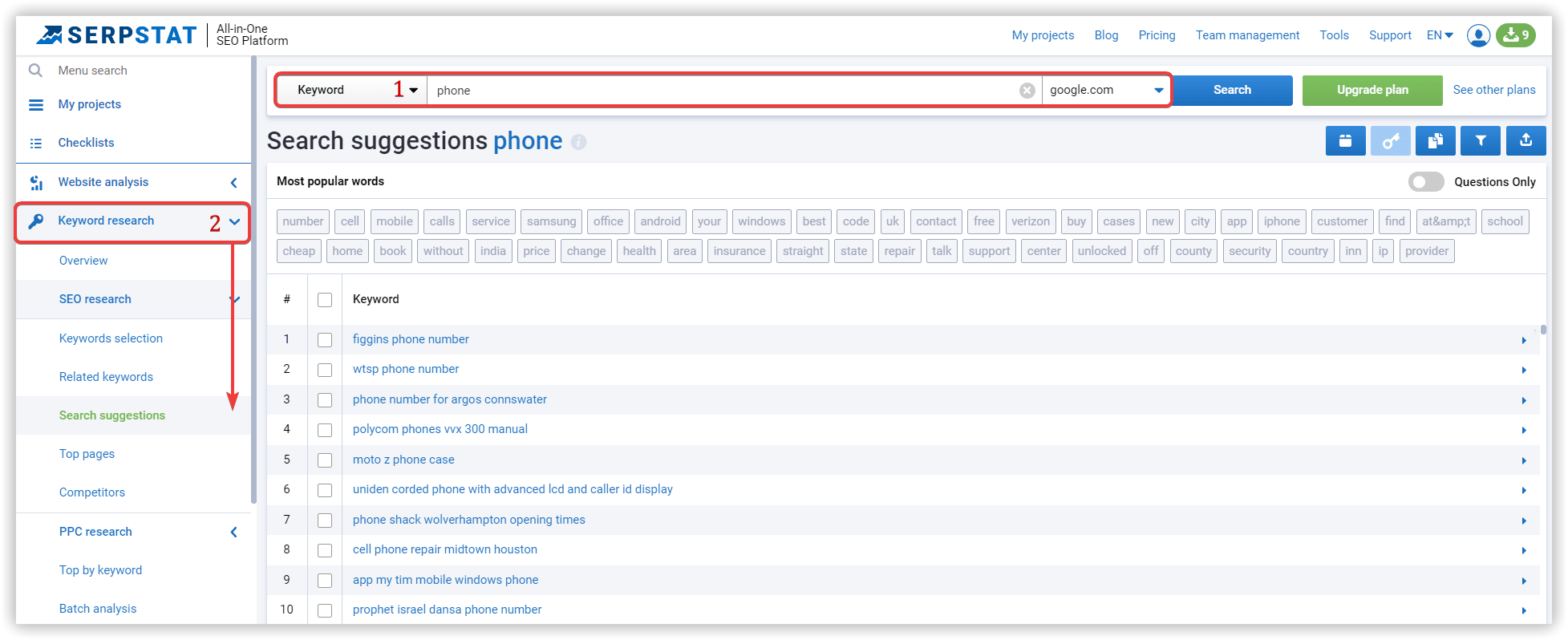Open the Keyword search type dropdown
Screen dimensions: 1568x640
coord(352,90)
